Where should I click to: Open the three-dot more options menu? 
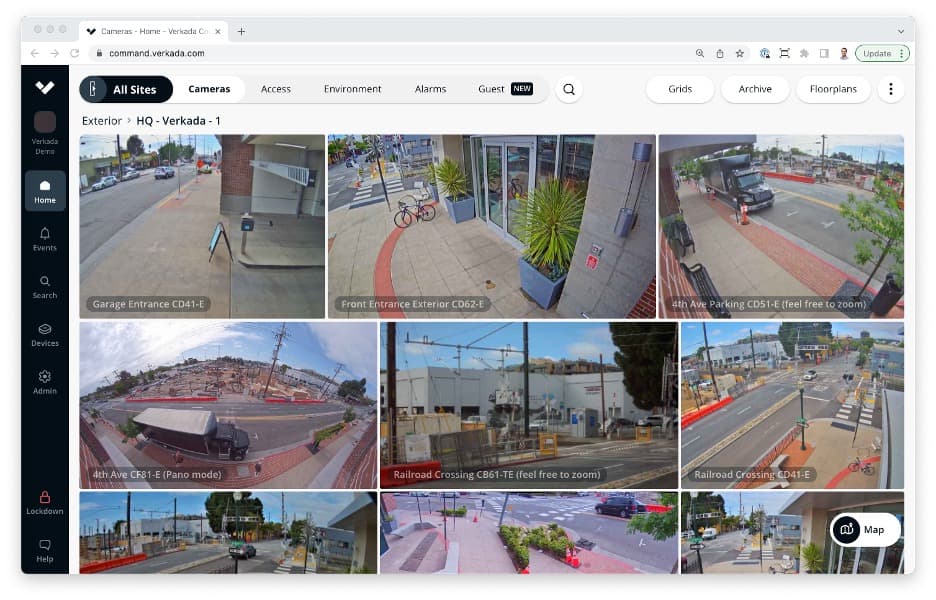click(890, 89)
